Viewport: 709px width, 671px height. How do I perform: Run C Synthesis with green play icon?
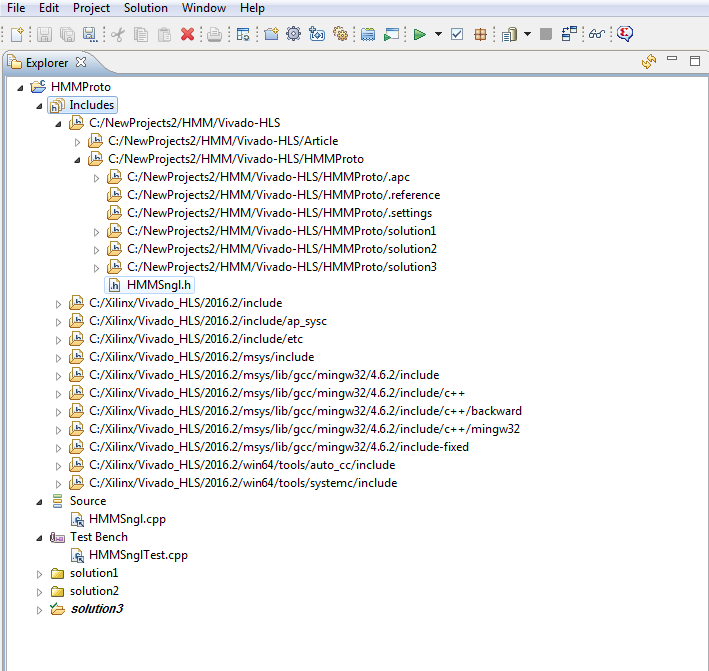(x=420, y=34)
